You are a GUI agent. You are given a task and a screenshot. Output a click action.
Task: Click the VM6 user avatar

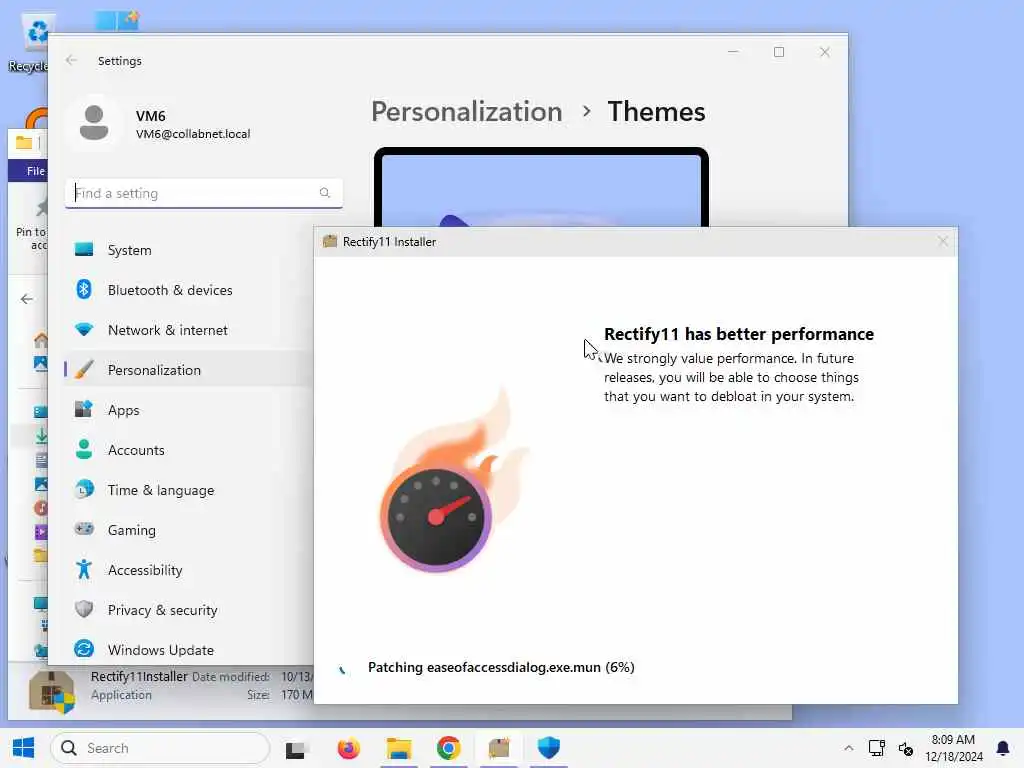point(94,123)
